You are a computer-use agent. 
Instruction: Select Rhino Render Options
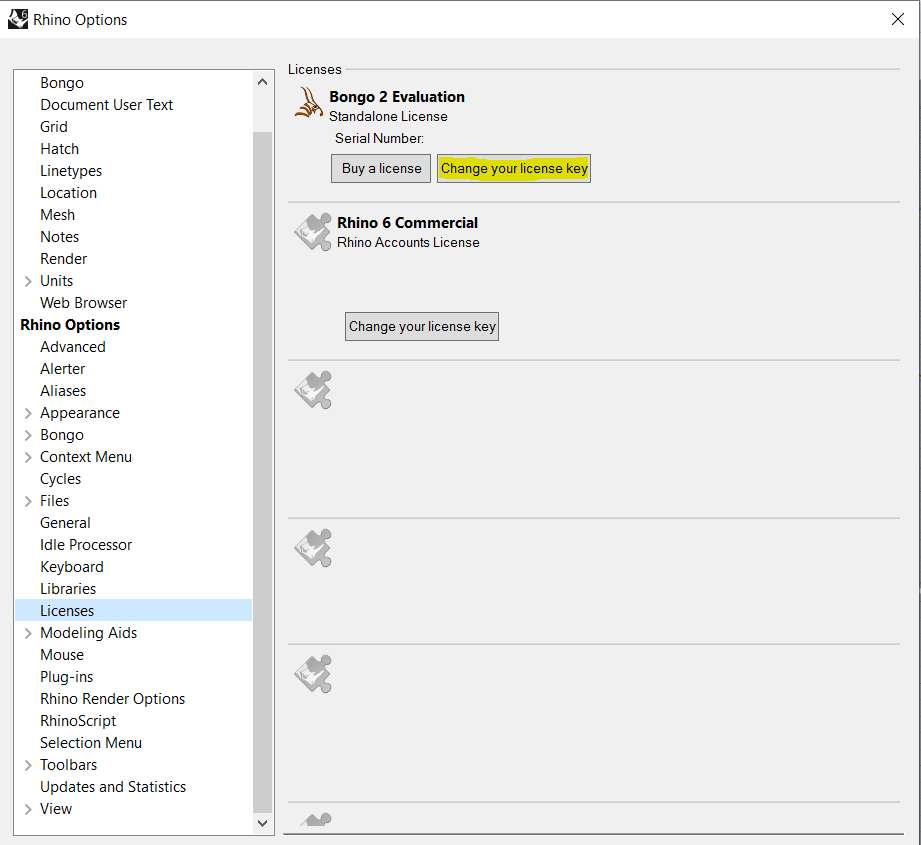coord(112,699)
